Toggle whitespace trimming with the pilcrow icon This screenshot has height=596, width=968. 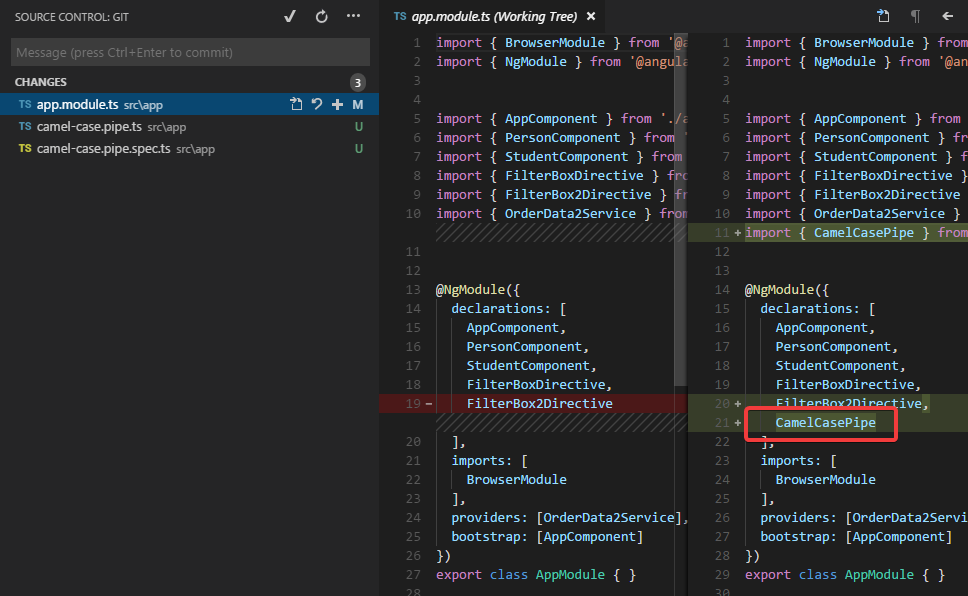[x=915, y=16]
